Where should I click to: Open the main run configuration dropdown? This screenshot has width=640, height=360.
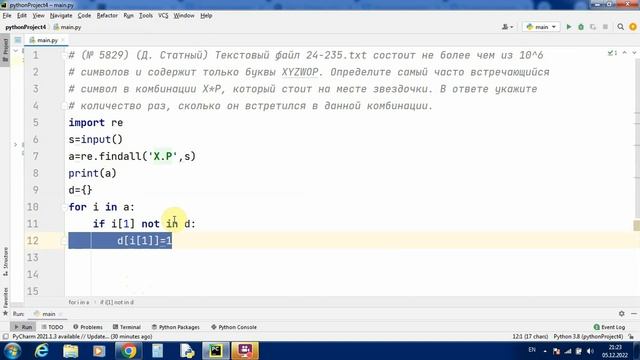[541, 27]
